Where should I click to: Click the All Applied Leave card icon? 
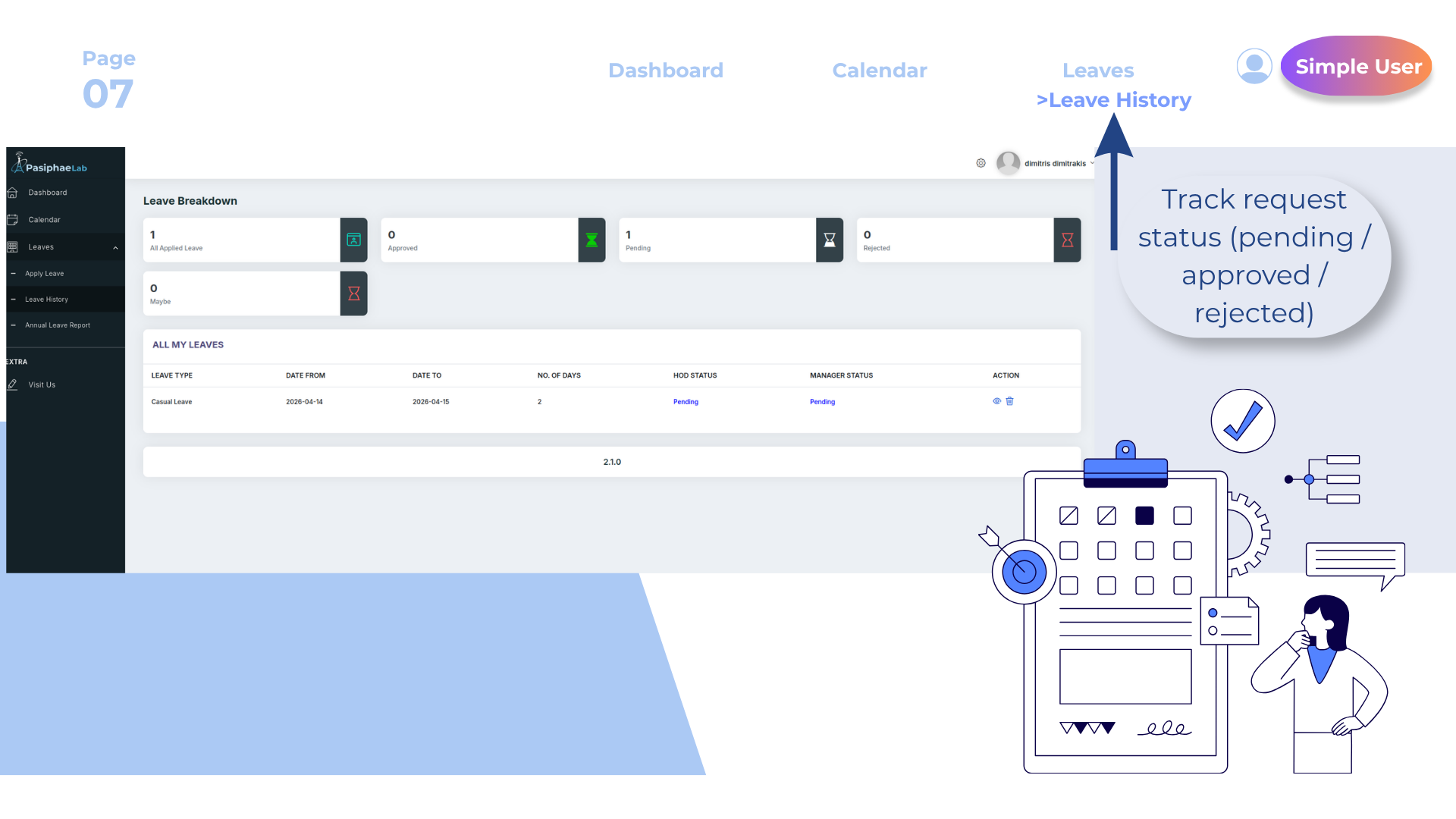point(353,240)
